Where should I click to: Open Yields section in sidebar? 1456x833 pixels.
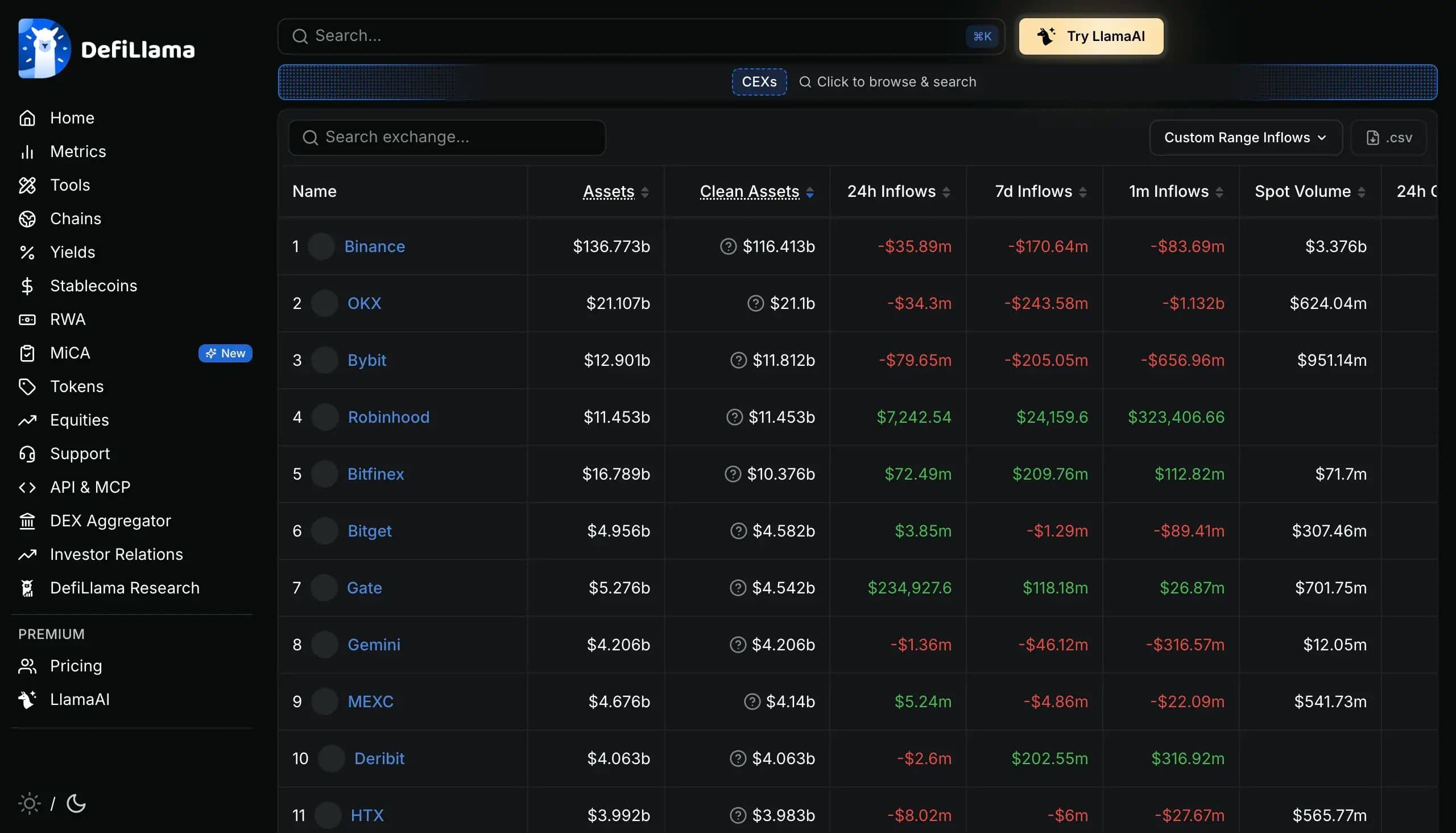(x=73, y=252)
